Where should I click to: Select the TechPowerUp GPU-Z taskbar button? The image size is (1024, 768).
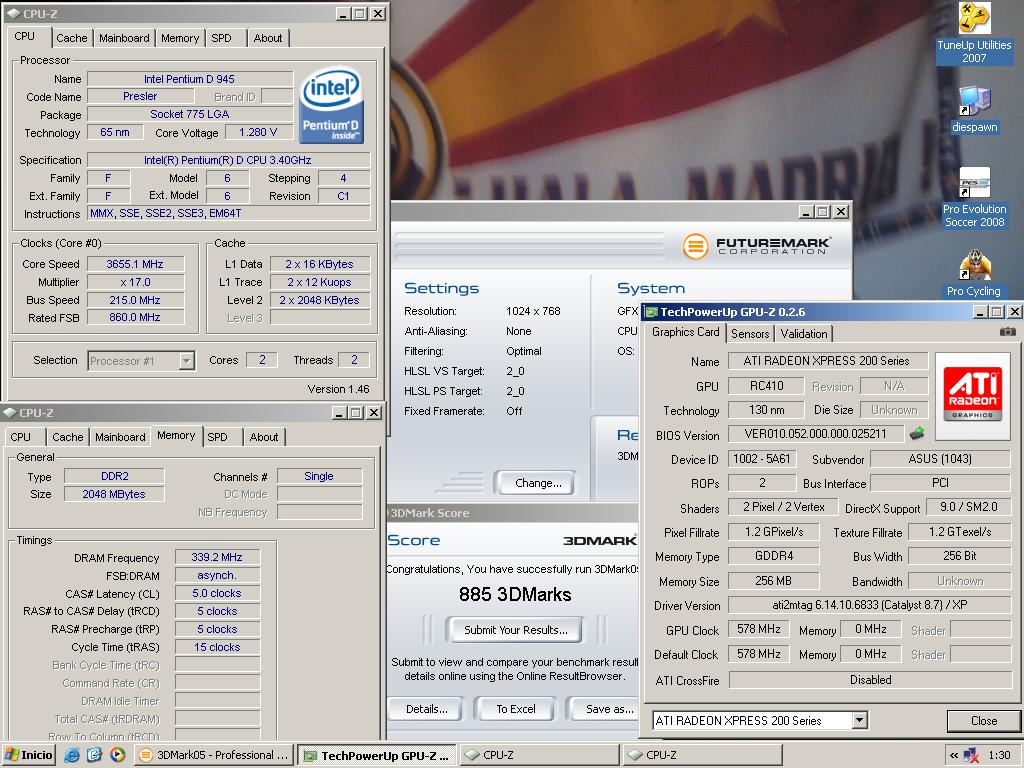point(377,756)
